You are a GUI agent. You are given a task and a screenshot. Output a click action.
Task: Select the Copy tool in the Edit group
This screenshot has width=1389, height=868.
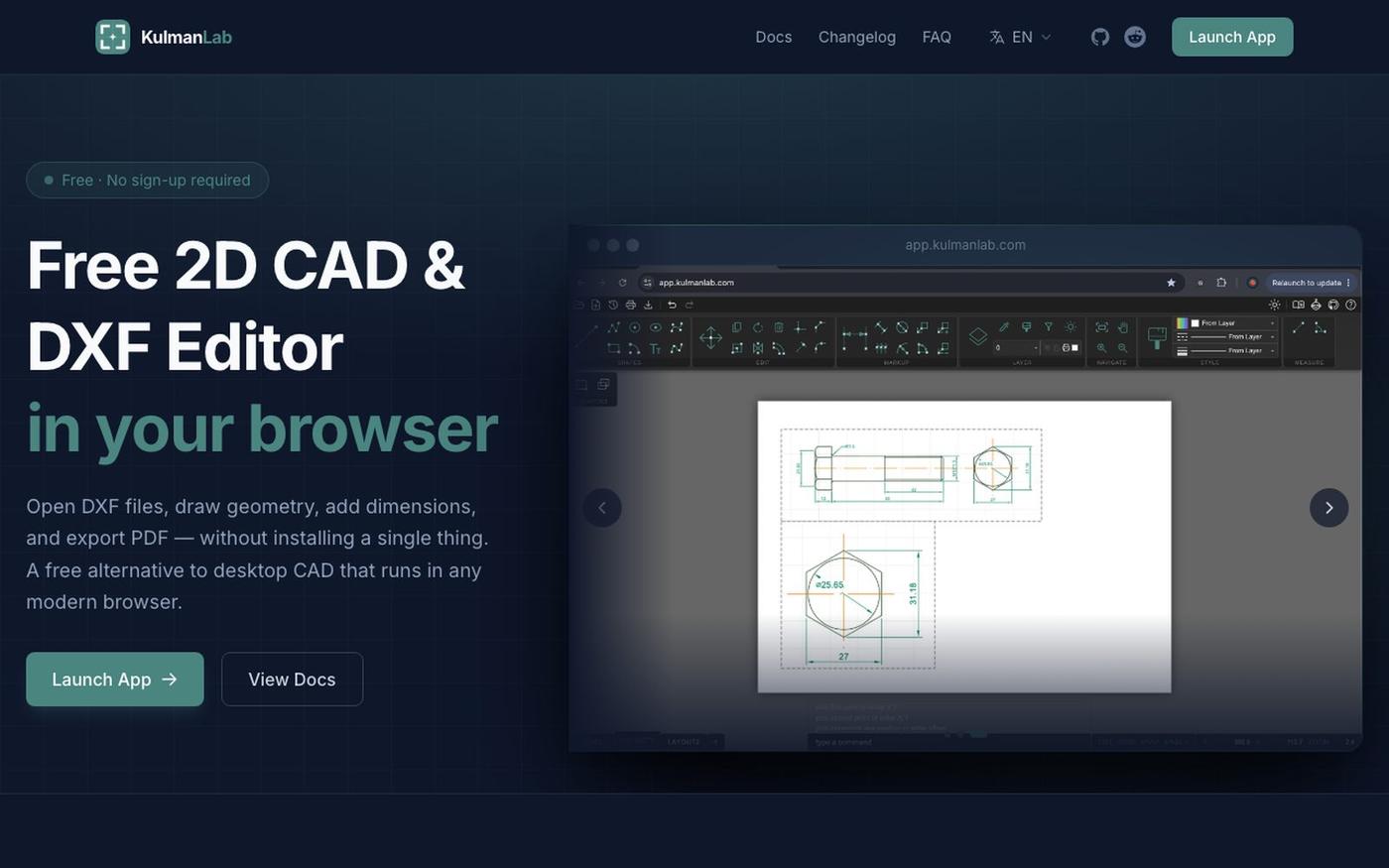click(737, 327)
